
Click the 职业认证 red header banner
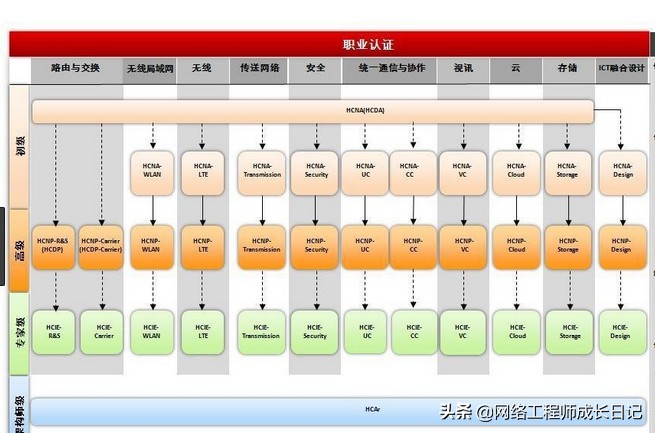329,44
